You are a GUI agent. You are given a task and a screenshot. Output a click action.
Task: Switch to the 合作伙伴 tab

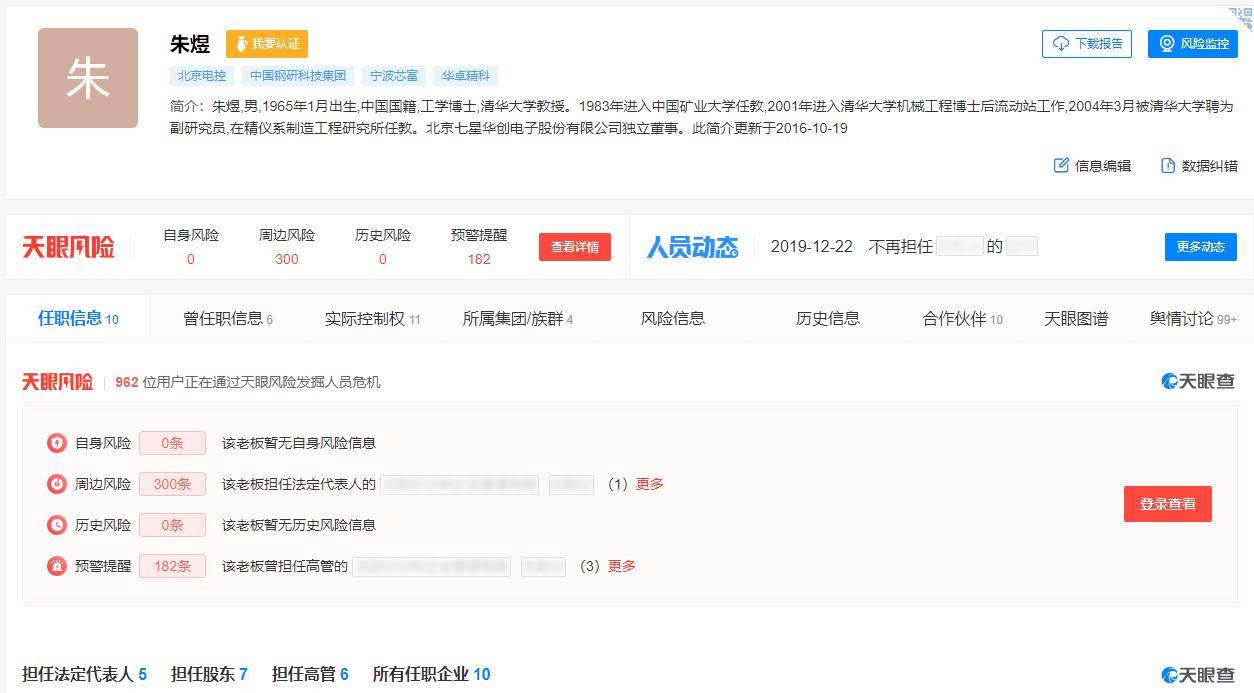962,319
